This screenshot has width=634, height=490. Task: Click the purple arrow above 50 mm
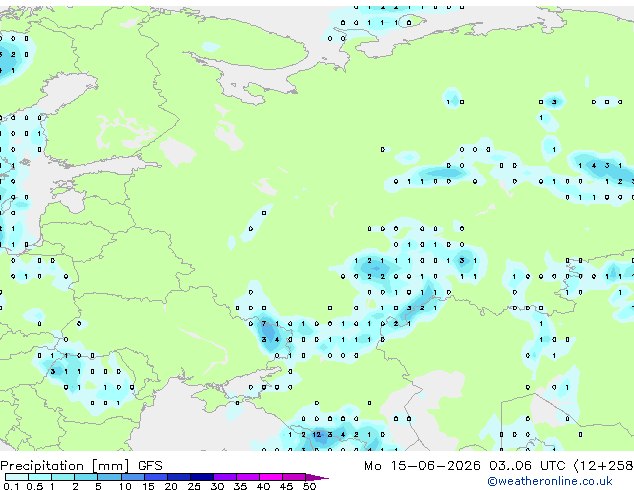[x=317, y=477]
